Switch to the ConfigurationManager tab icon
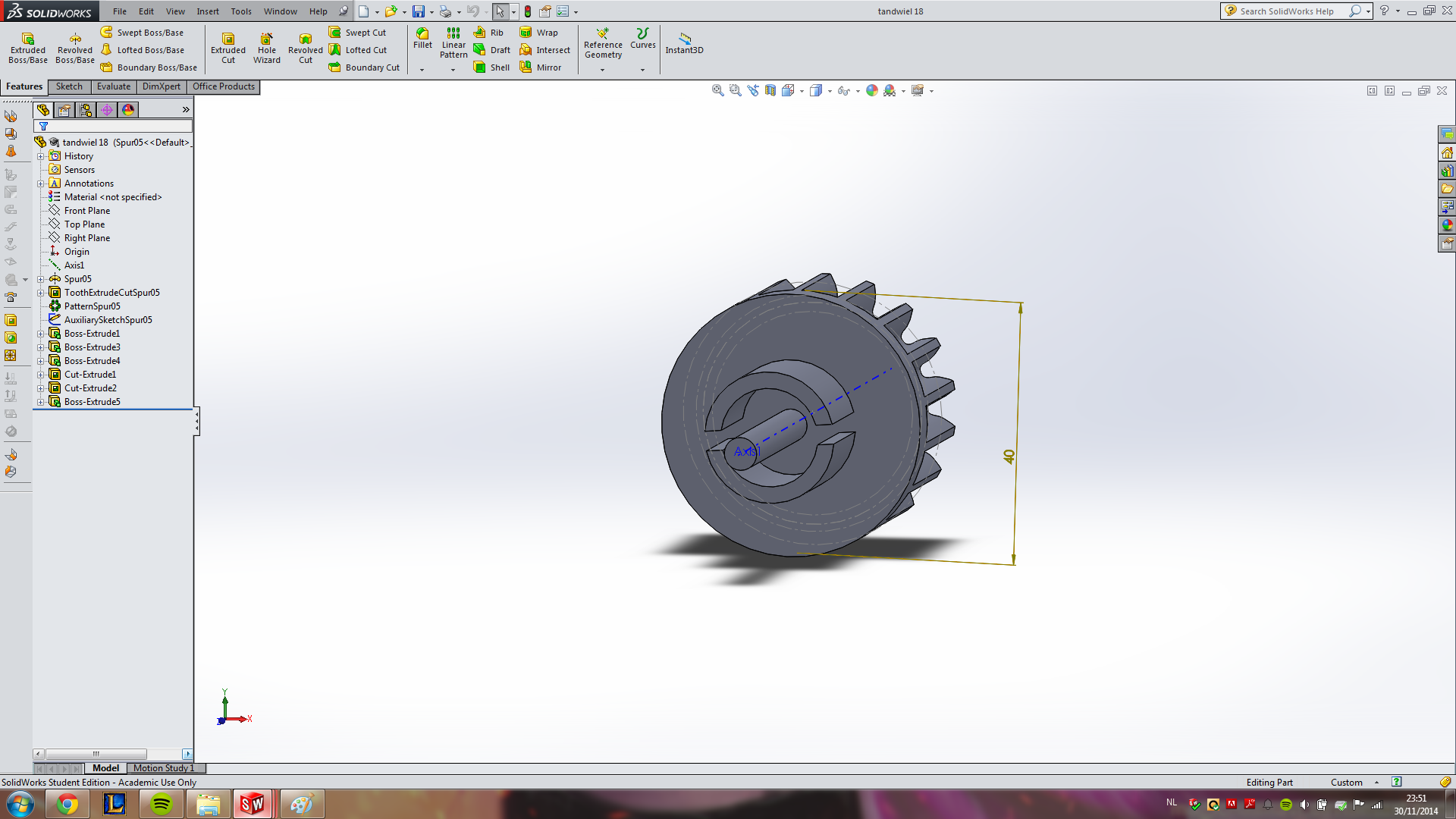Screen dimensions: 1456x819 tap(86, 110)
